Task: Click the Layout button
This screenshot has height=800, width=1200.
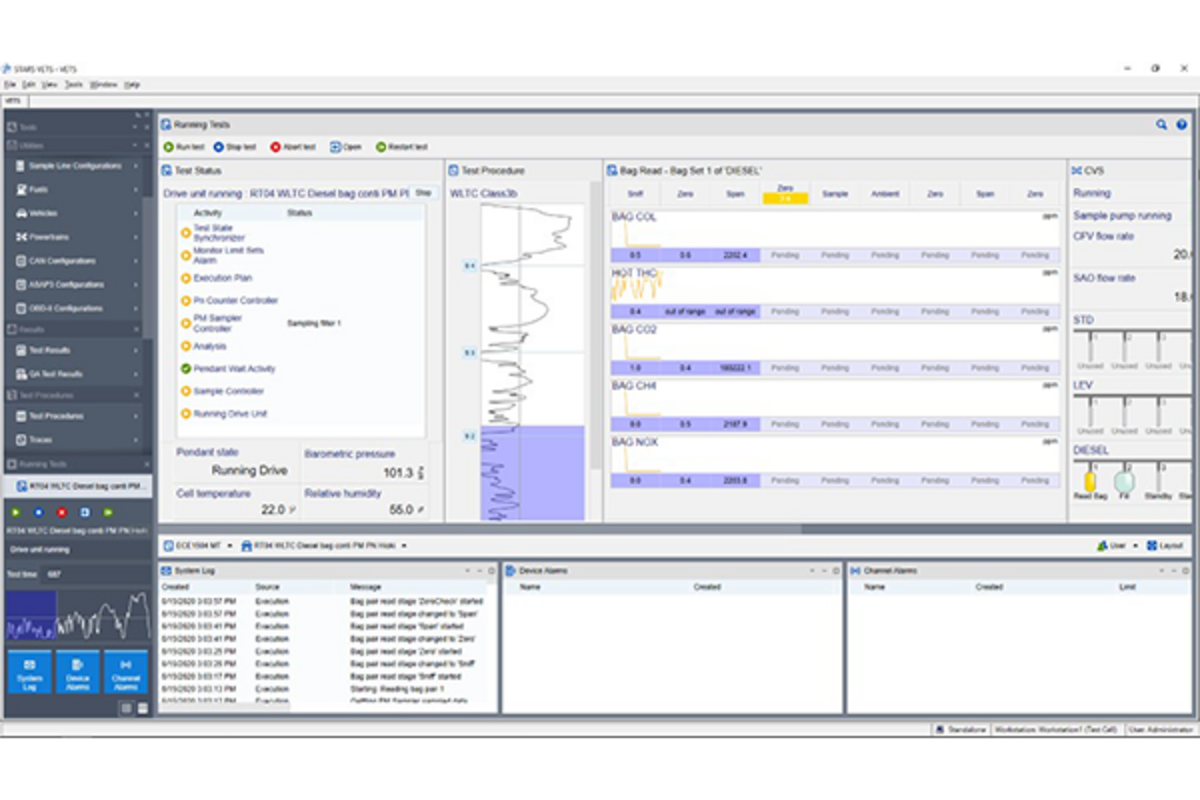Action: 1165,546
